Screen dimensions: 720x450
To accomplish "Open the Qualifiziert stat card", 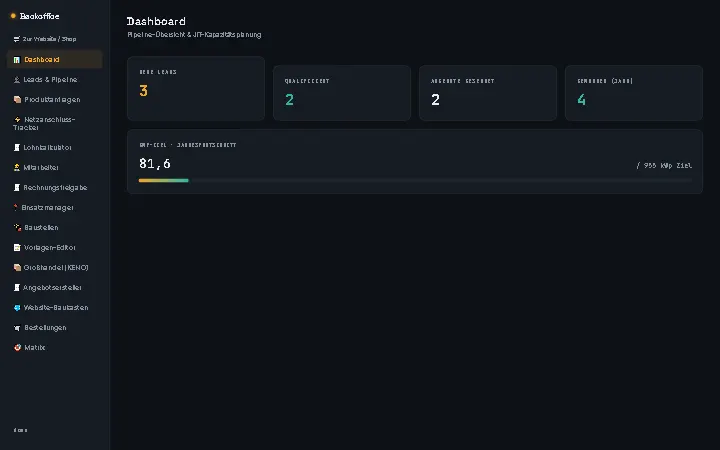I will (x=342, y=93).
